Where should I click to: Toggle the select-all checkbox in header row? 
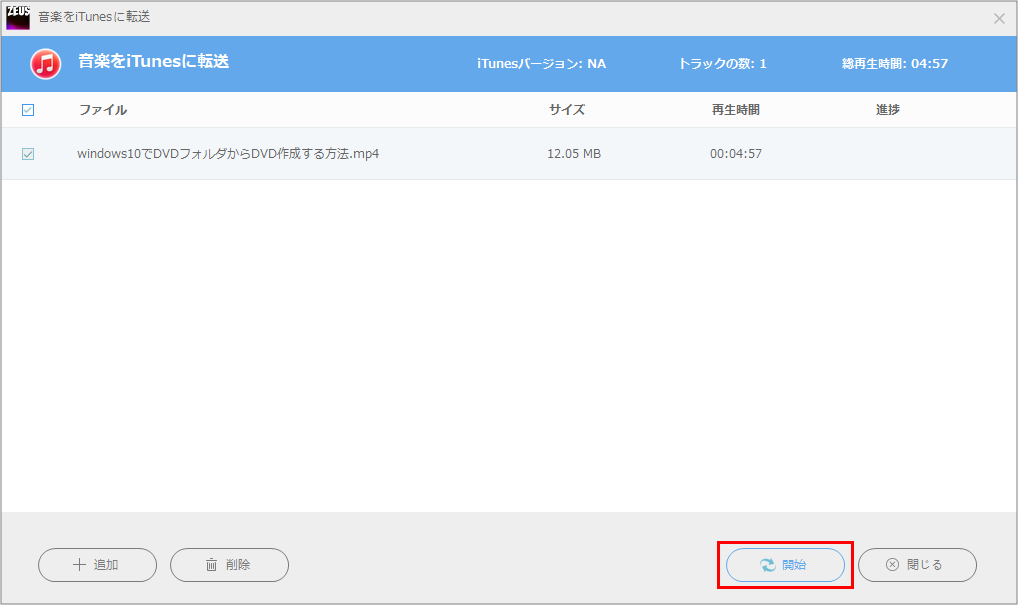(x=28, y=110)
